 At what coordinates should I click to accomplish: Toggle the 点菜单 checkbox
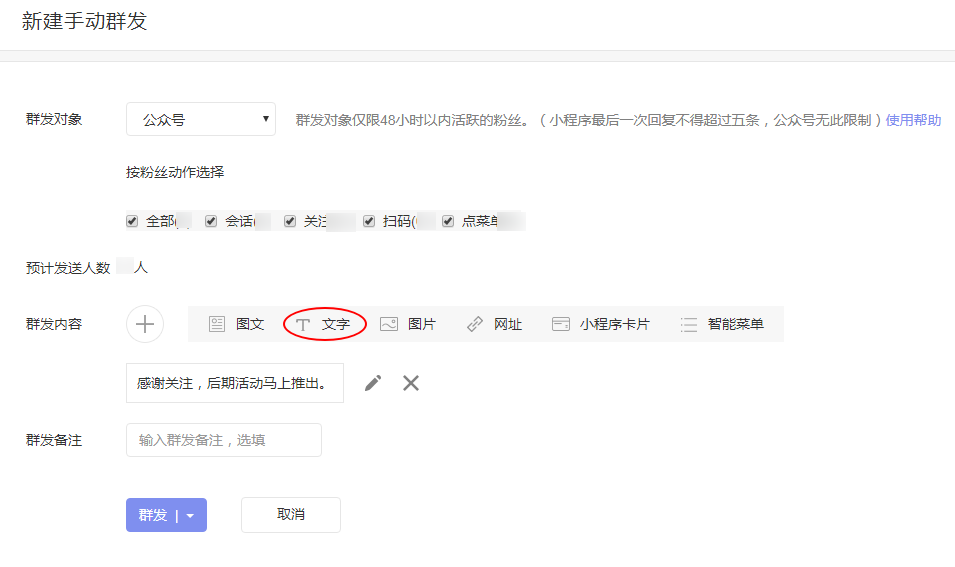448,221
